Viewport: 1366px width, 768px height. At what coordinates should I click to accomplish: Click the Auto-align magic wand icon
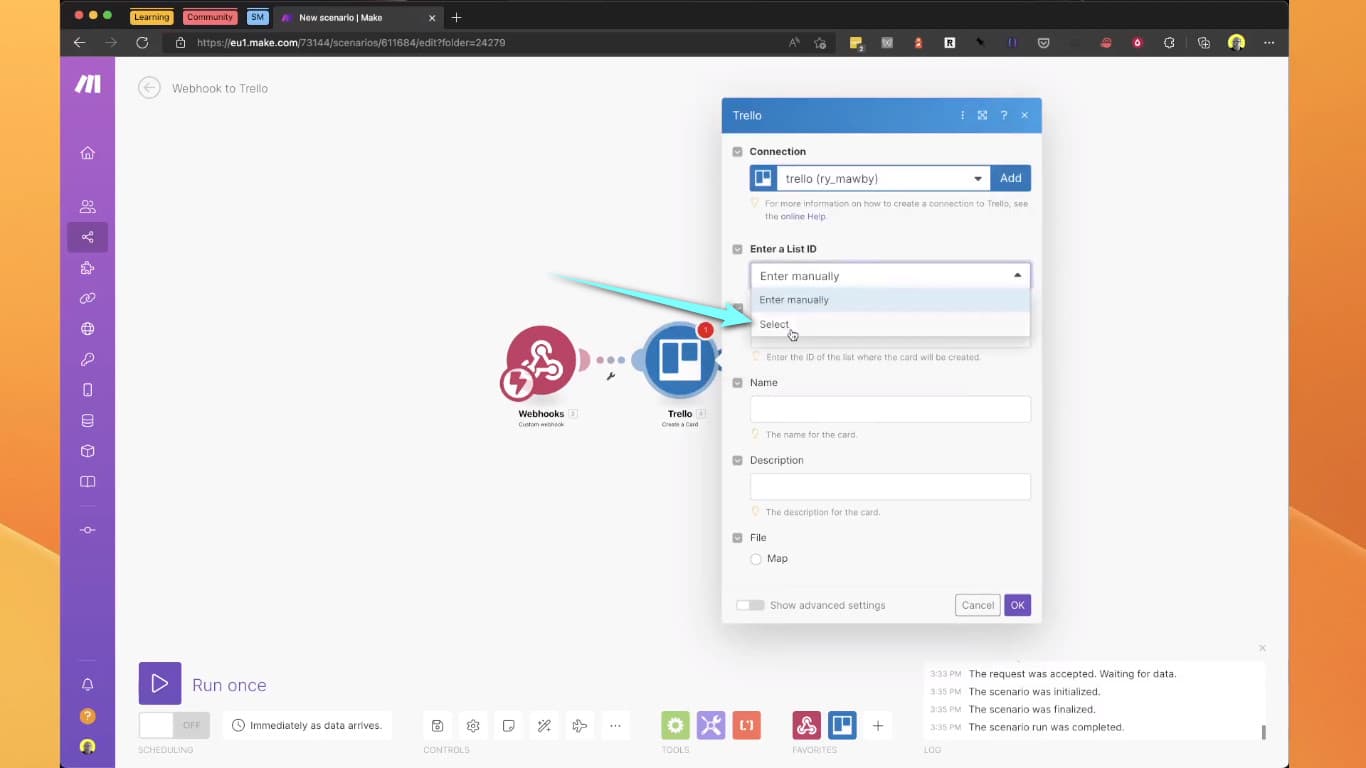(x=544, y=725)
